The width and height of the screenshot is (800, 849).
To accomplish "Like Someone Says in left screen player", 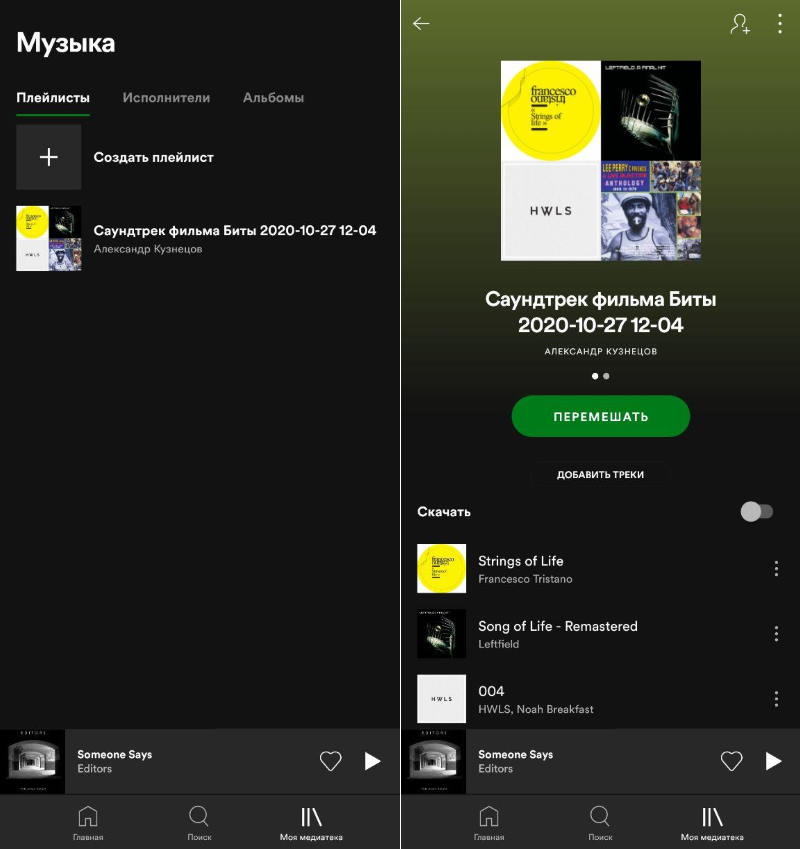I will coord(330,761).
